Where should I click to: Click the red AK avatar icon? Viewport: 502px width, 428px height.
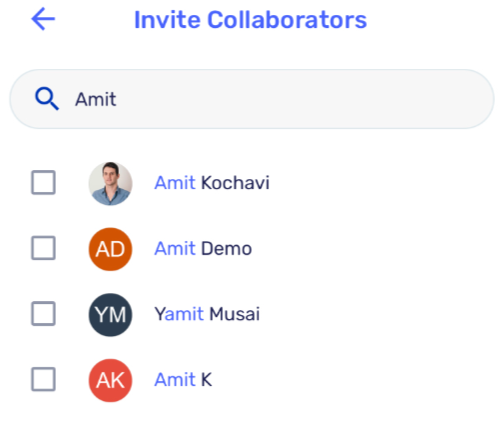[x=110, y=380]
